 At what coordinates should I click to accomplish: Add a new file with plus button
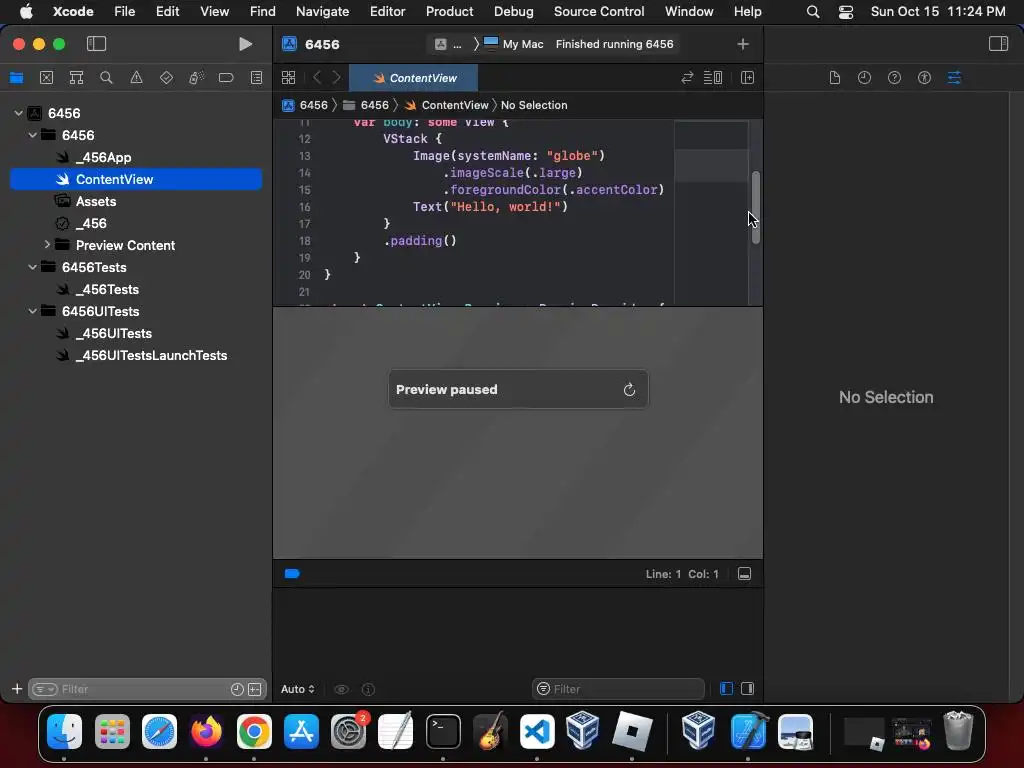click(17, 689)
